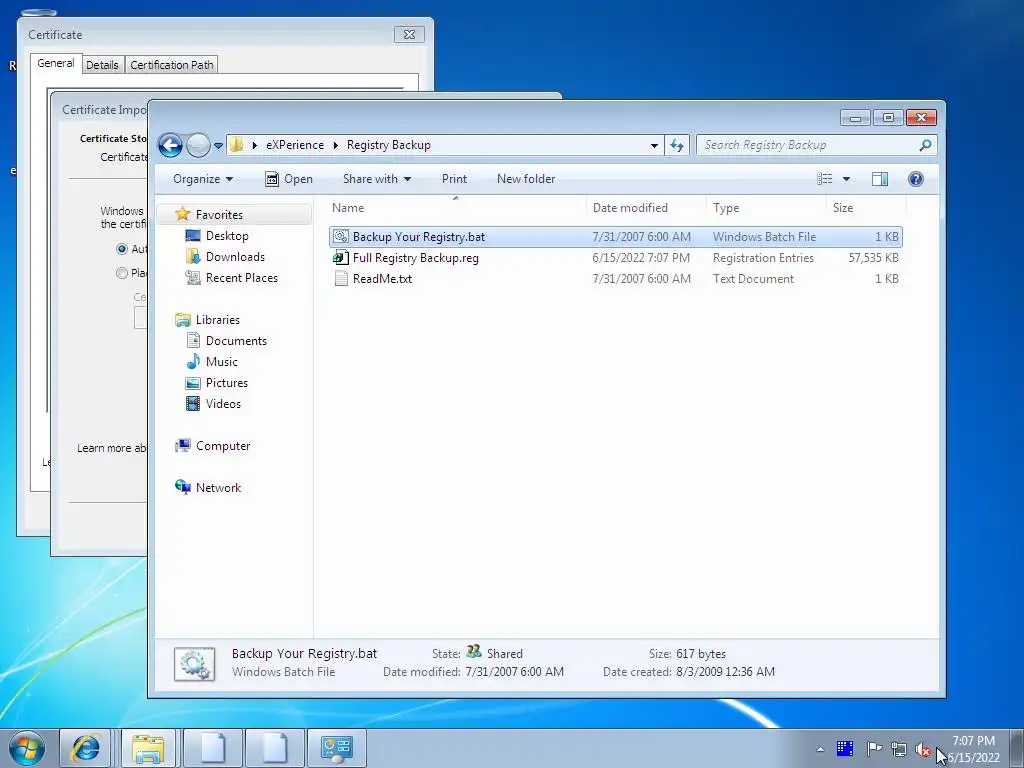Sort files by Size column
The width and height of the screenshot is (1024, 768).
click(866, 208)
